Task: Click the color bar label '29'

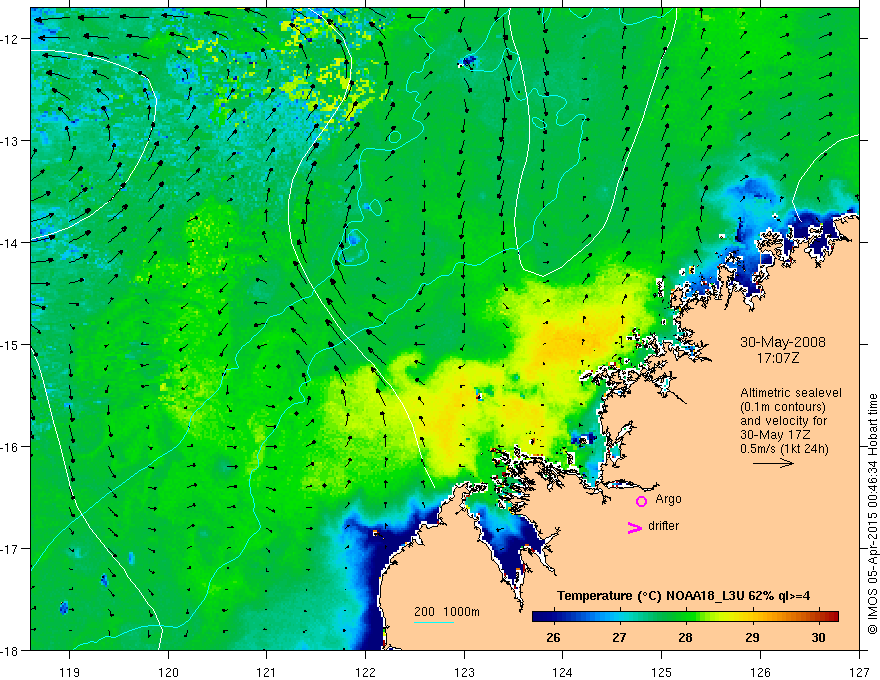Action: tap(752, 637)
